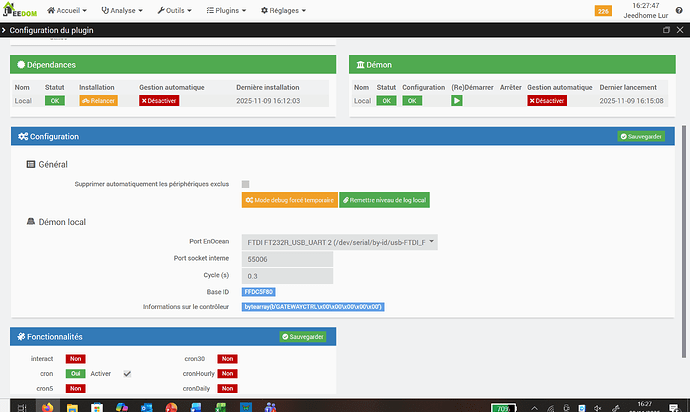Click the dialog vertical scrollbar
Viewport: 690px width, 412px height.
pos(683,241)
